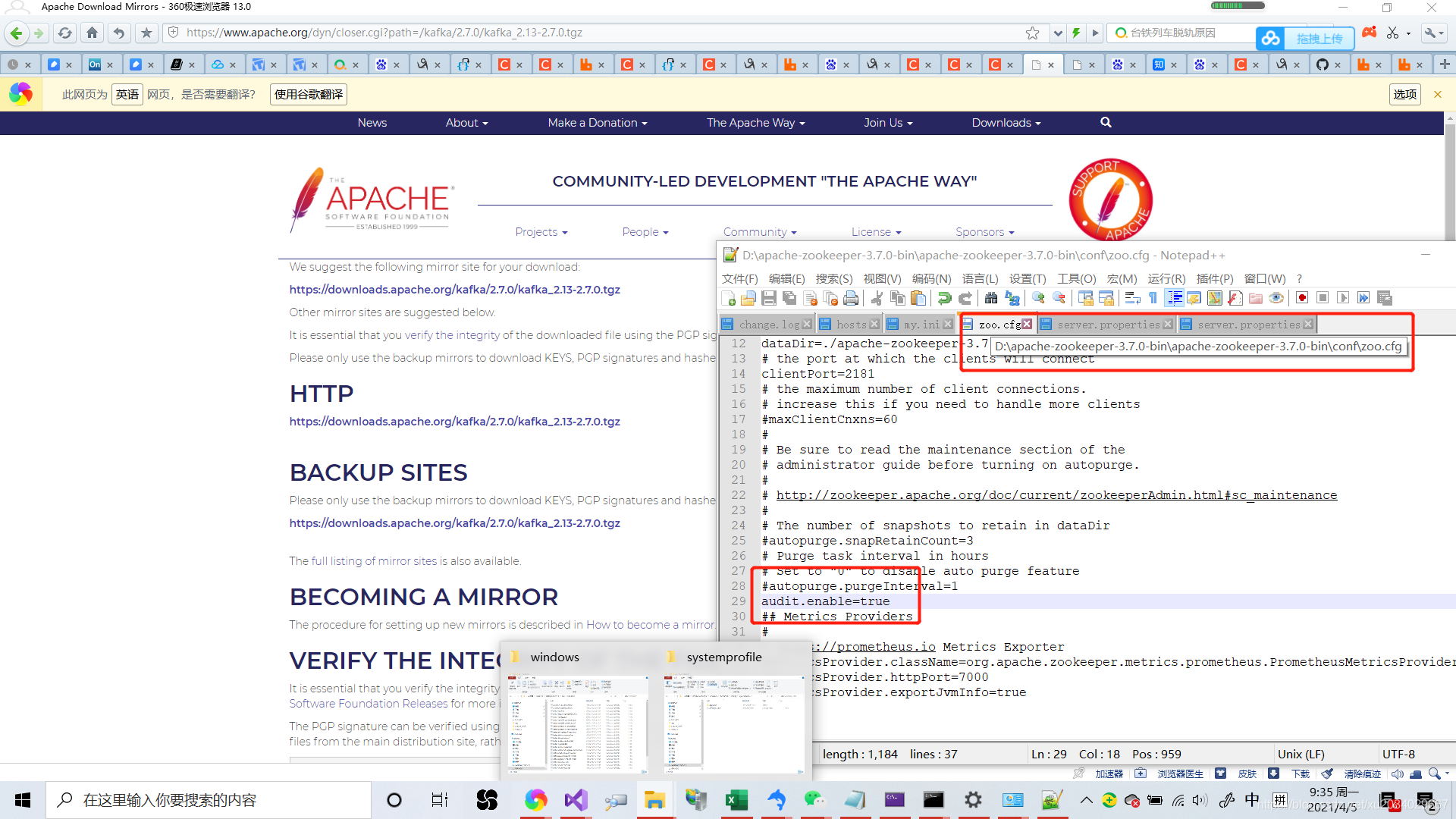Click the Undo arrow in Notepad++
This screenshot has width=1456, height=819.
click(944, 298)
